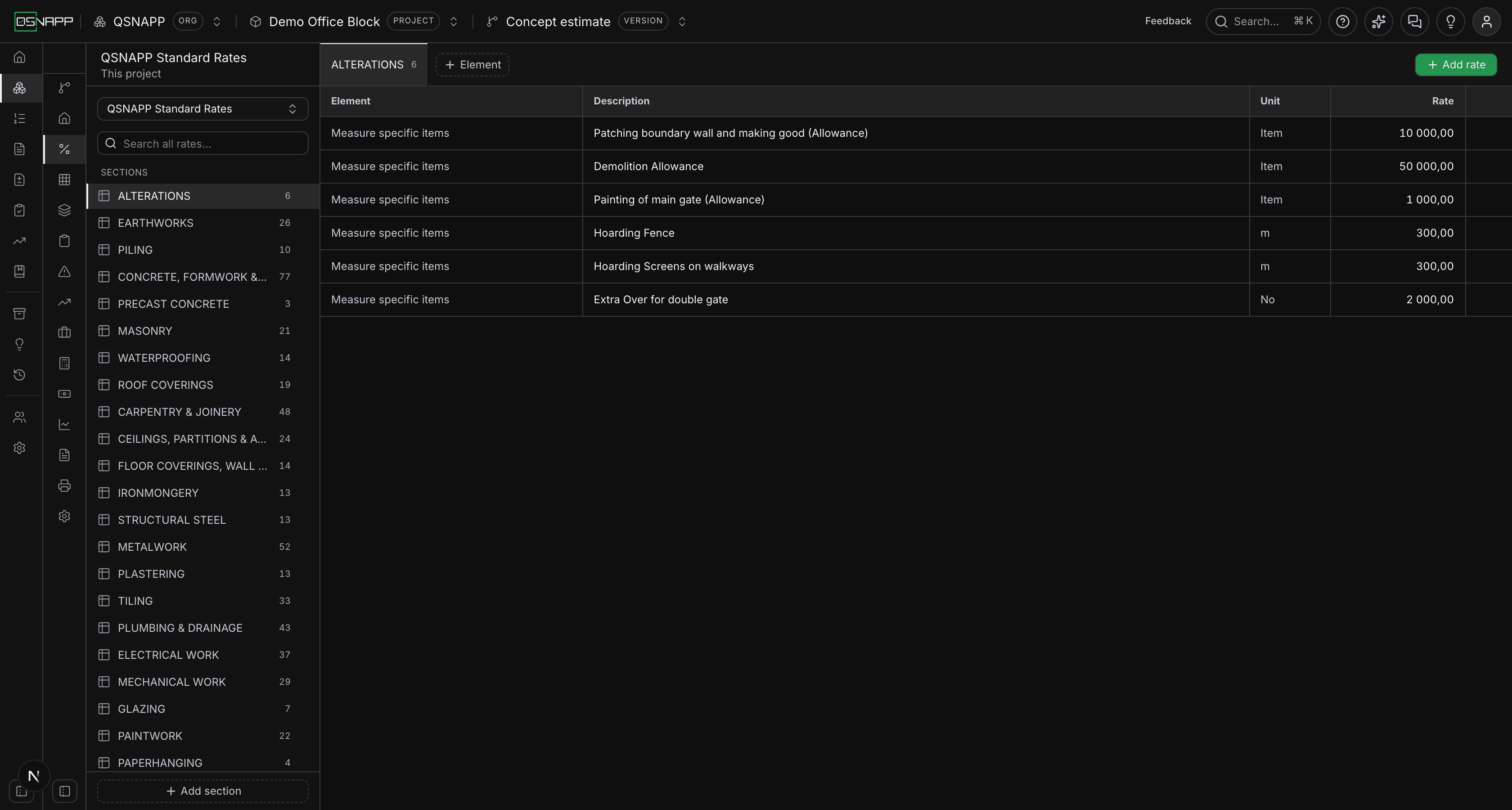Image resolution: width=1512 pixels, height=810 pixels.
Task: Open the AI sparkles icon in top bar
Action: pyautogui.click(x=1378, y=22)
